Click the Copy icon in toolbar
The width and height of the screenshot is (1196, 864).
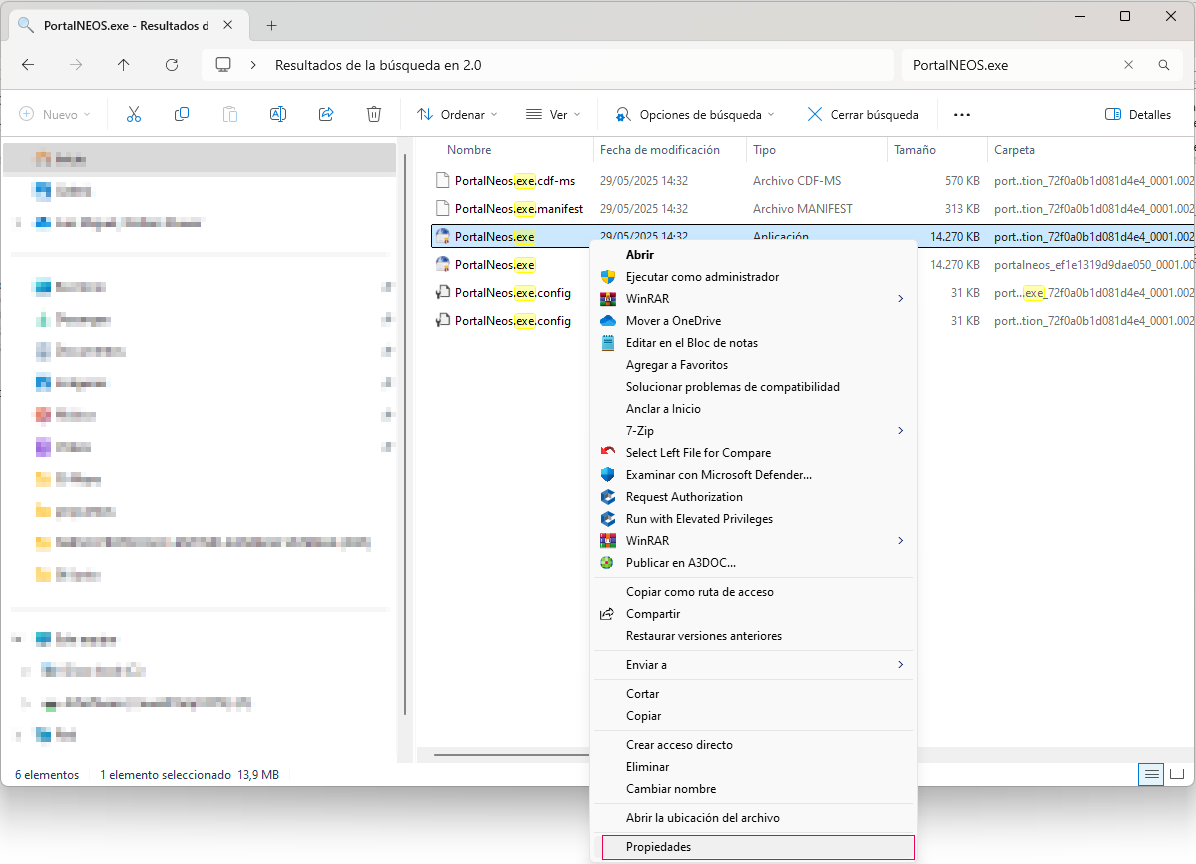(x=182, y=114)
